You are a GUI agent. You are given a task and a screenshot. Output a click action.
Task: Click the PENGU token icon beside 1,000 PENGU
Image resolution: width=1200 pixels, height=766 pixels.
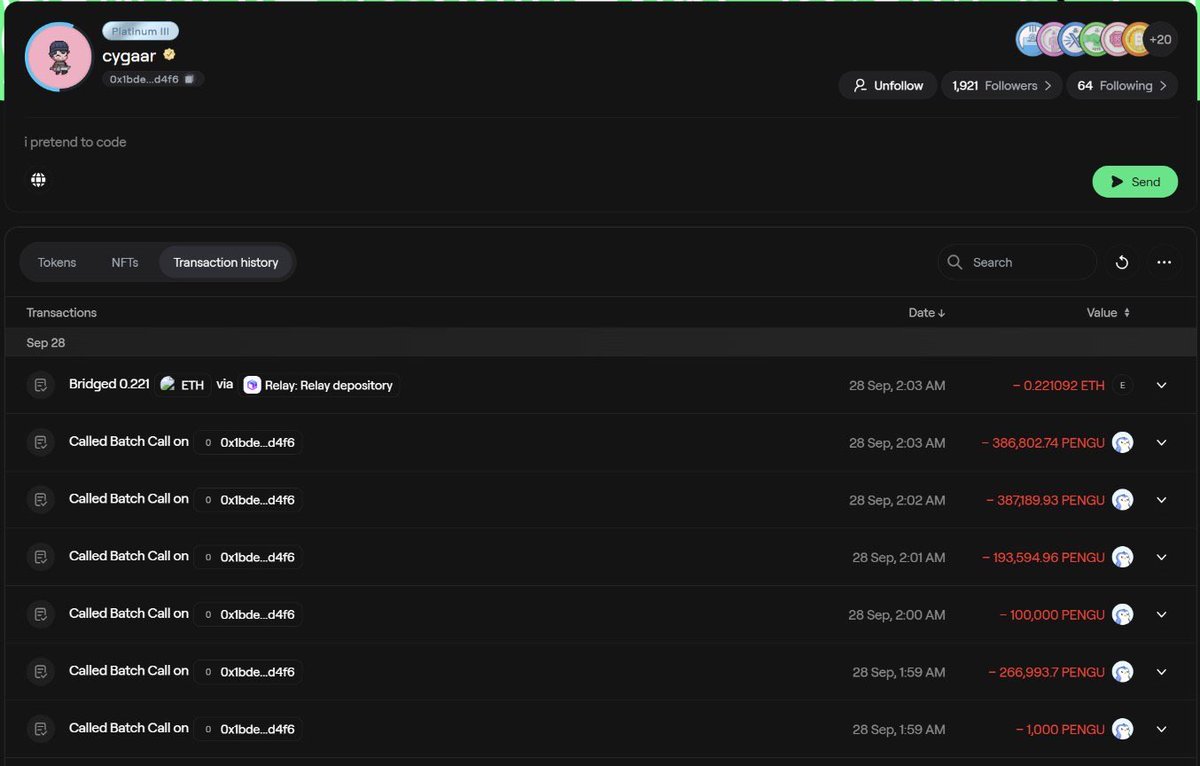coord(1123,729)
